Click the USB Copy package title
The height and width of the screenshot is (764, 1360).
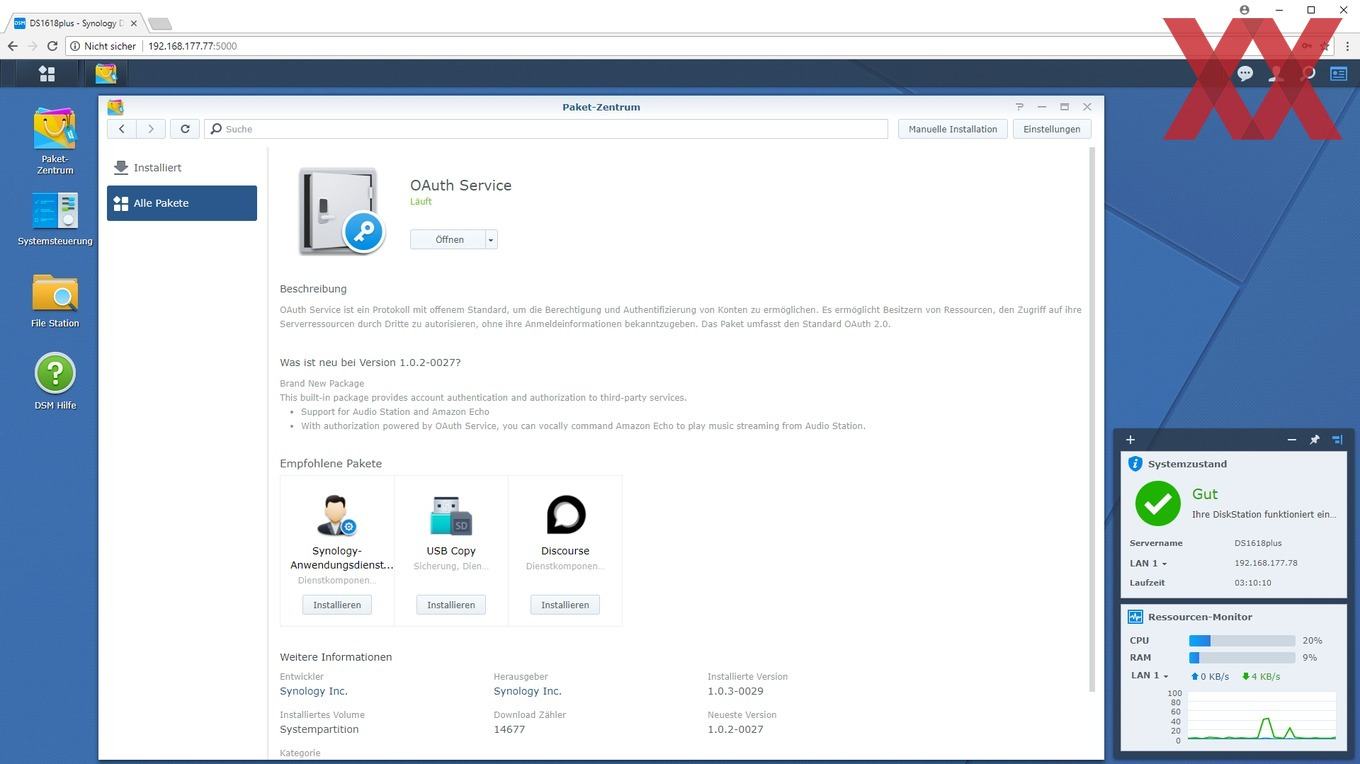coord(451,551)
